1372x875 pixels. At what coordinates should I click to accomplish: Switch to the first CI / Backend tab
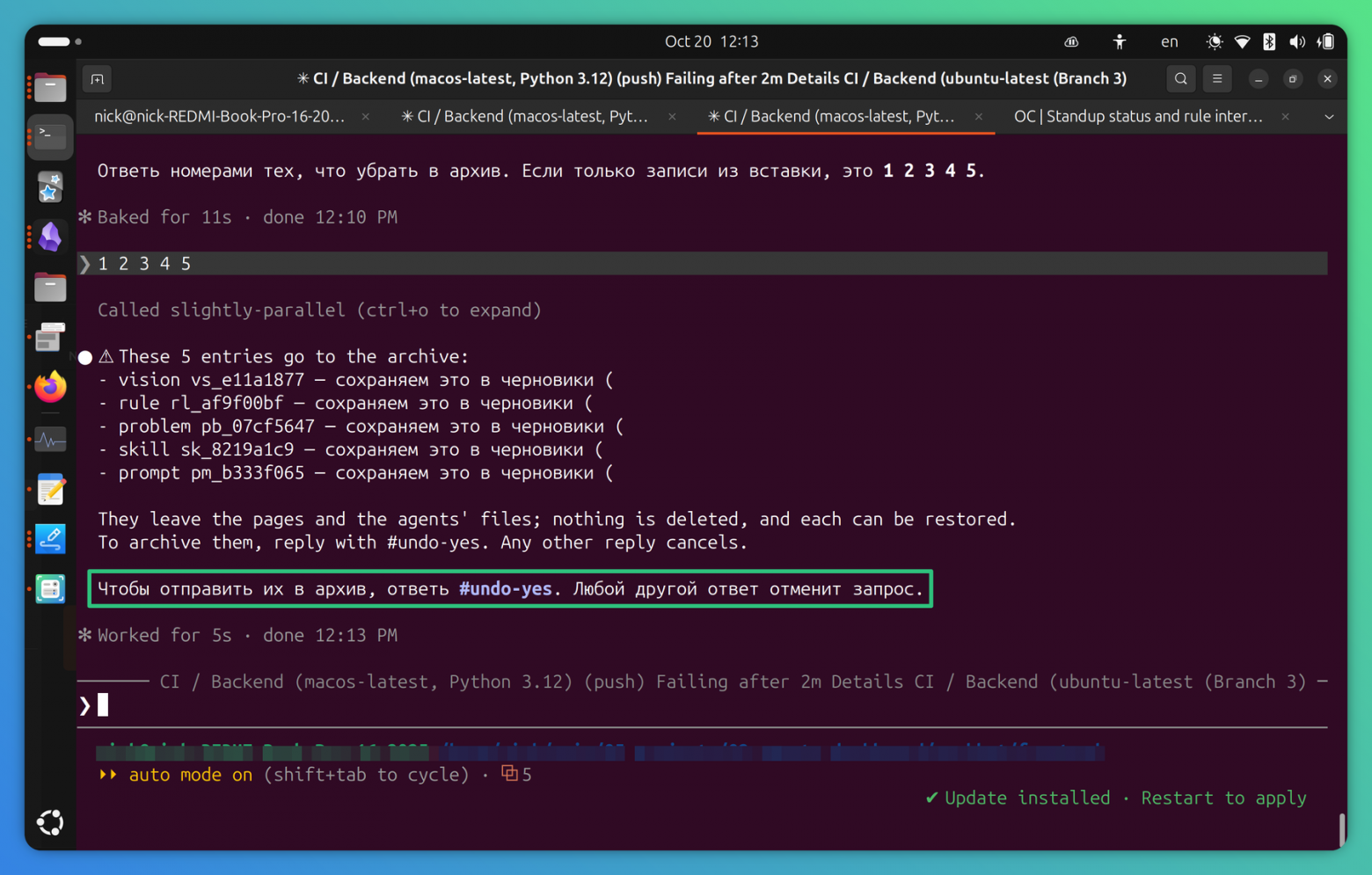[x=525, y=116]
